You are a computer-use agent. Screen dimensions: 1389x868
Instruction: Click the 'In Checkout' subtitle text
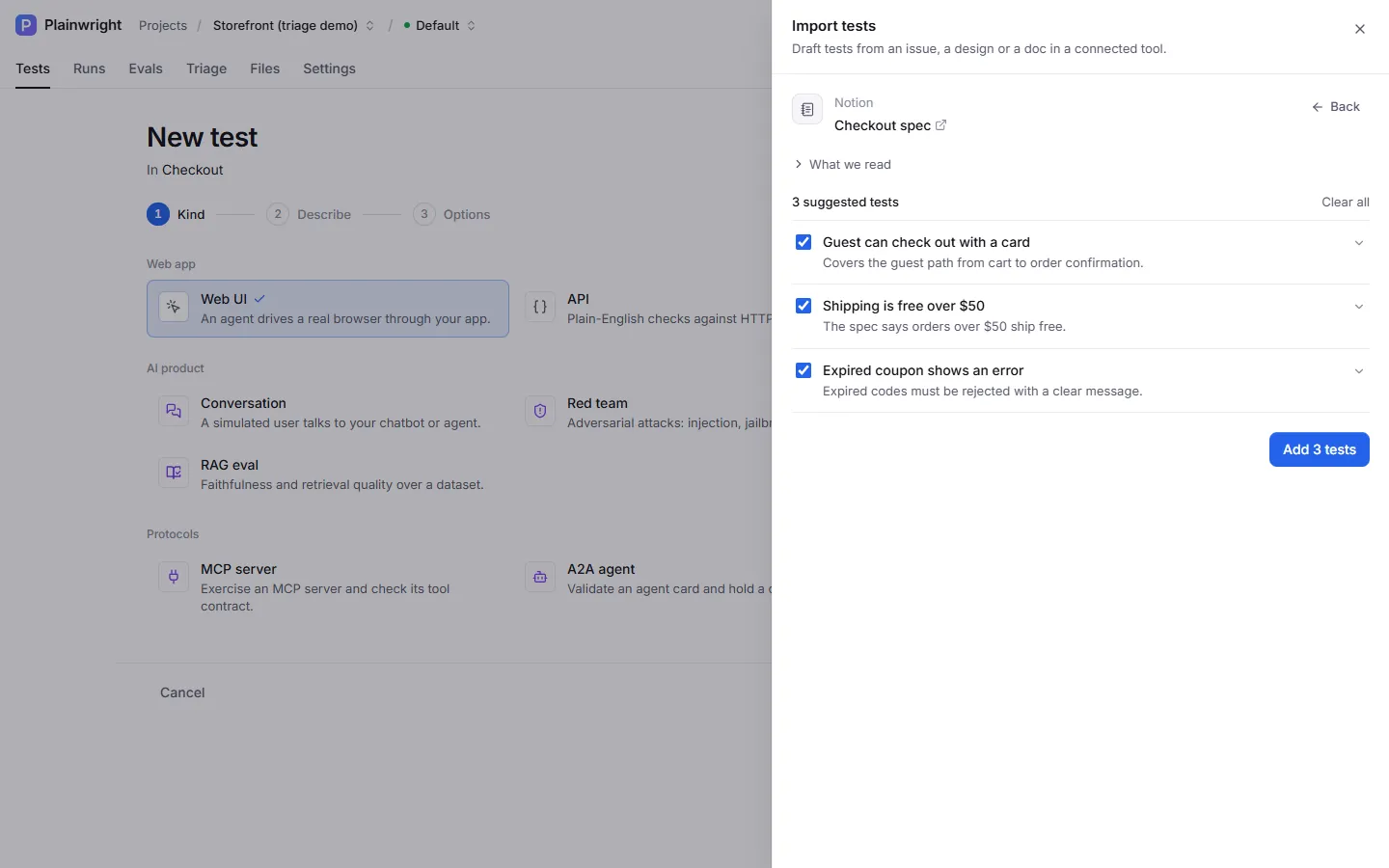coord(185,170)
